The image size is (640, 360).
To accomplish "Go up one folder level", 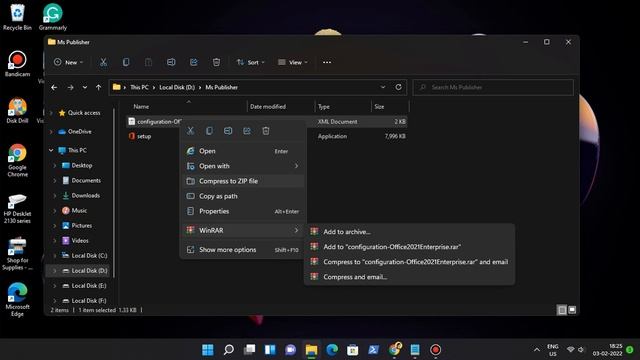I will click(98, 87).
